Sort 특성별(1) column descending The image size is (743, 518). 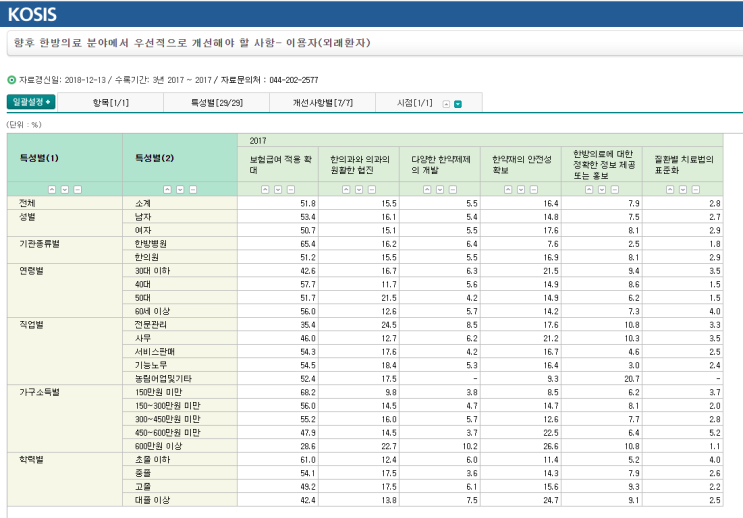tap(65, 190)
